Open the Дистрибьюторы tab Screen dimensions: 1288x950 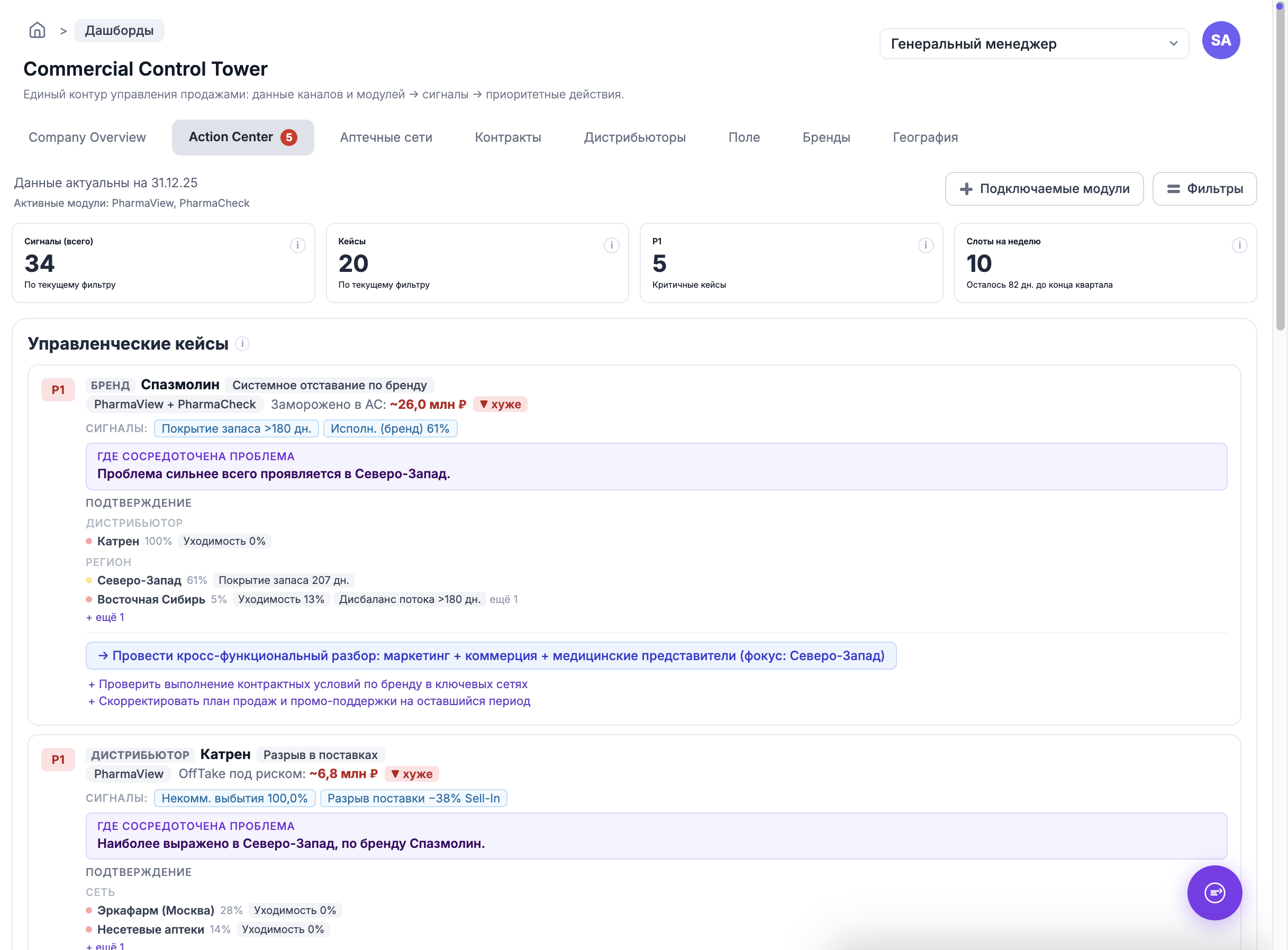pos(634,138)
